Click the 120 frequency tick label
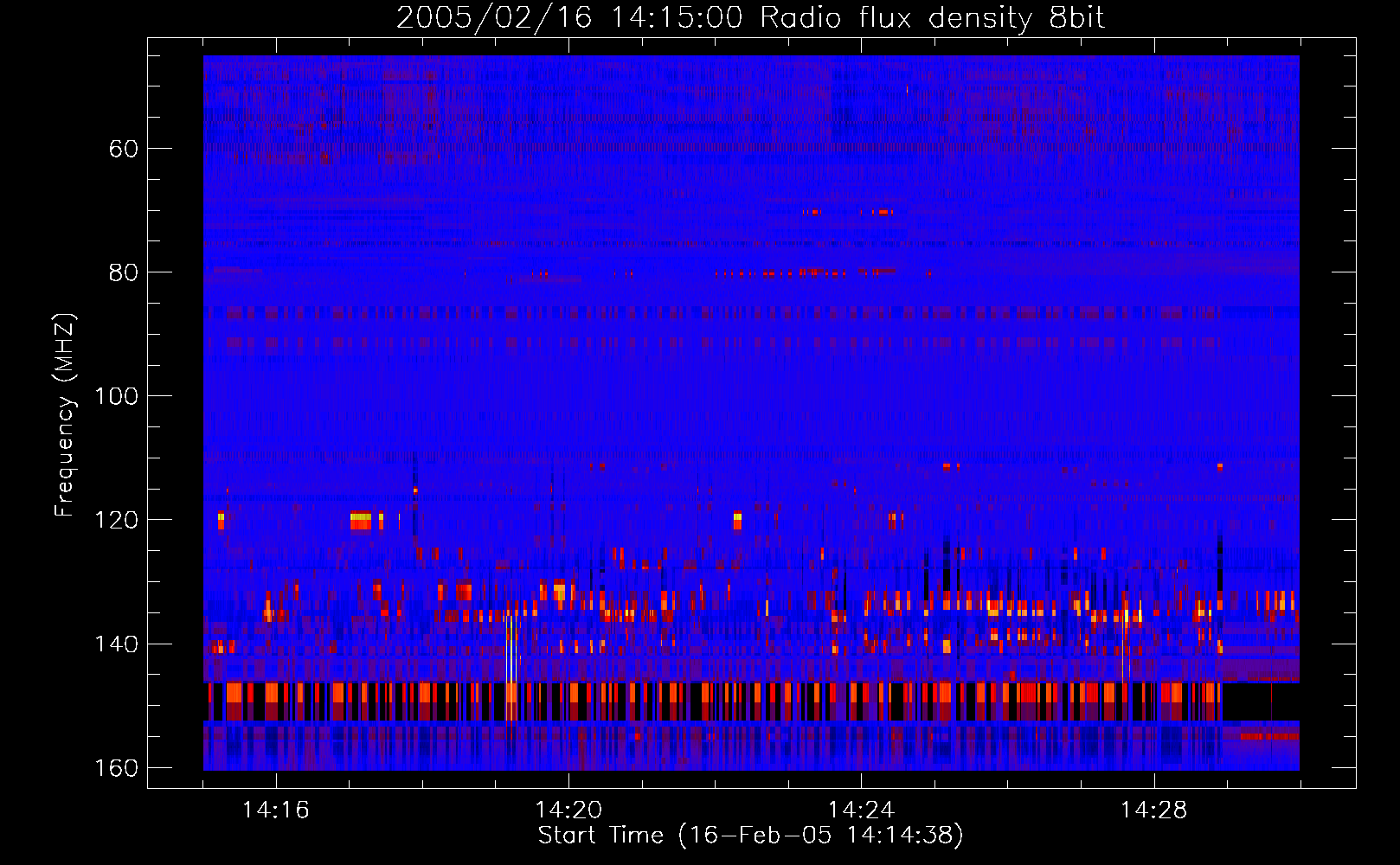This screenshot has height=865, width=1400. coord(116,520)
